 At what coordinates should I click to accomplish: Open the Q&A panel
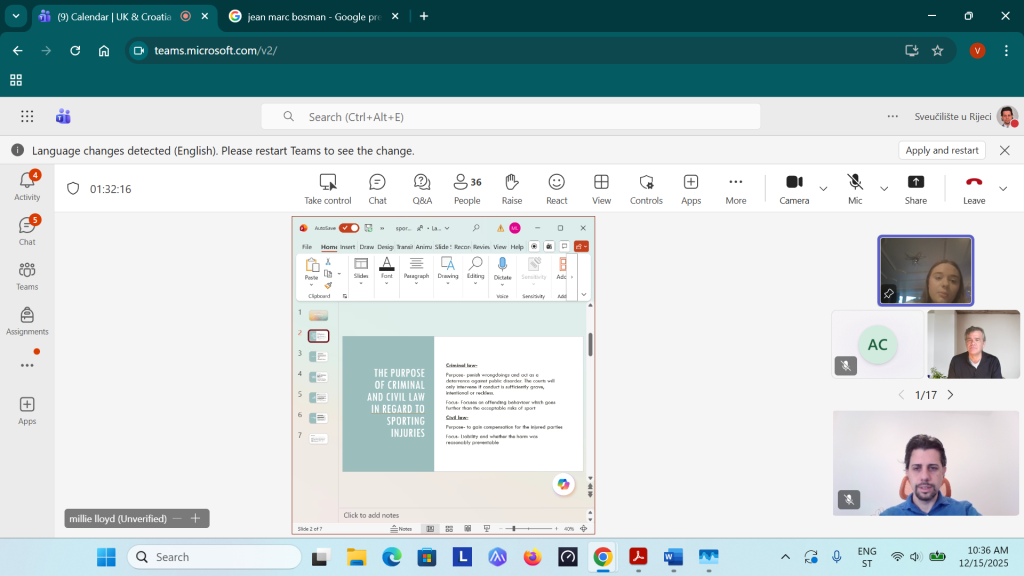(422, 187)
